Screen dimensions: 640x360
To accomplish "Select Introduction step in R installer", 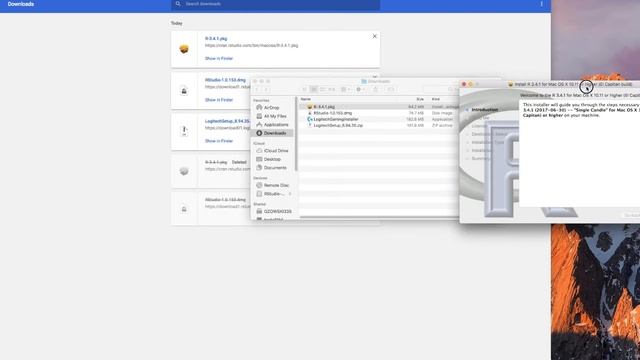I will [484, 110].
